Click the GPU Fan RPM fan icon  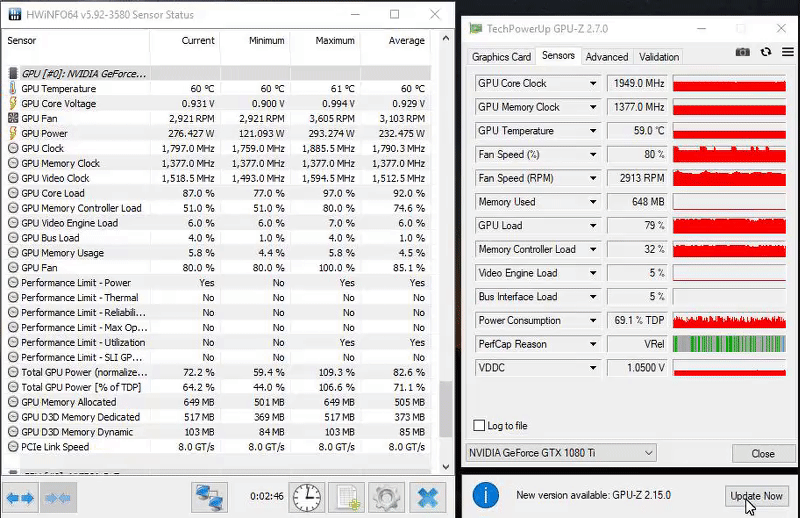click(13, 118)
